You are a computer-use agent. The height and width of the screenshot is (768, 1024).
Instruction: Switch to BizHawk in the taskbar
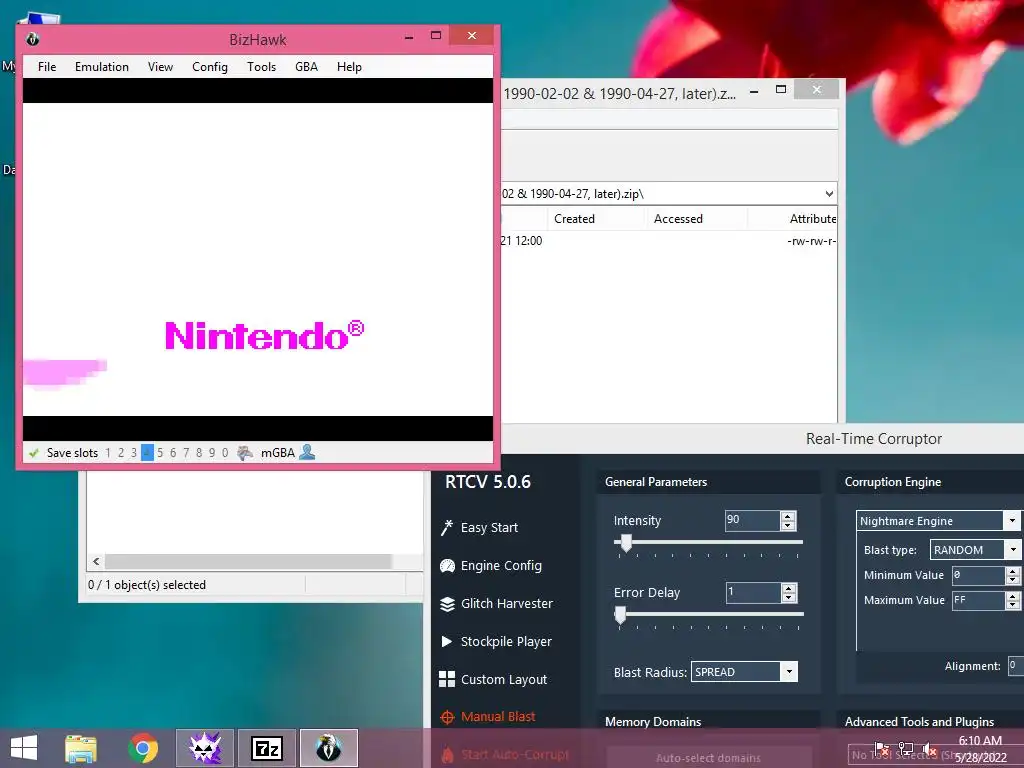click(x=328, y=748)
